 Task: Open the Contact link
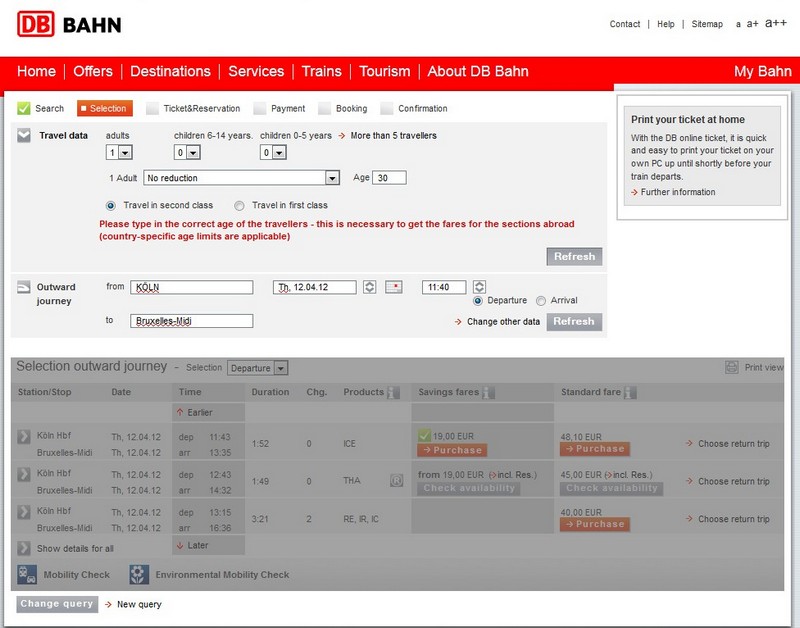[624, 24]
